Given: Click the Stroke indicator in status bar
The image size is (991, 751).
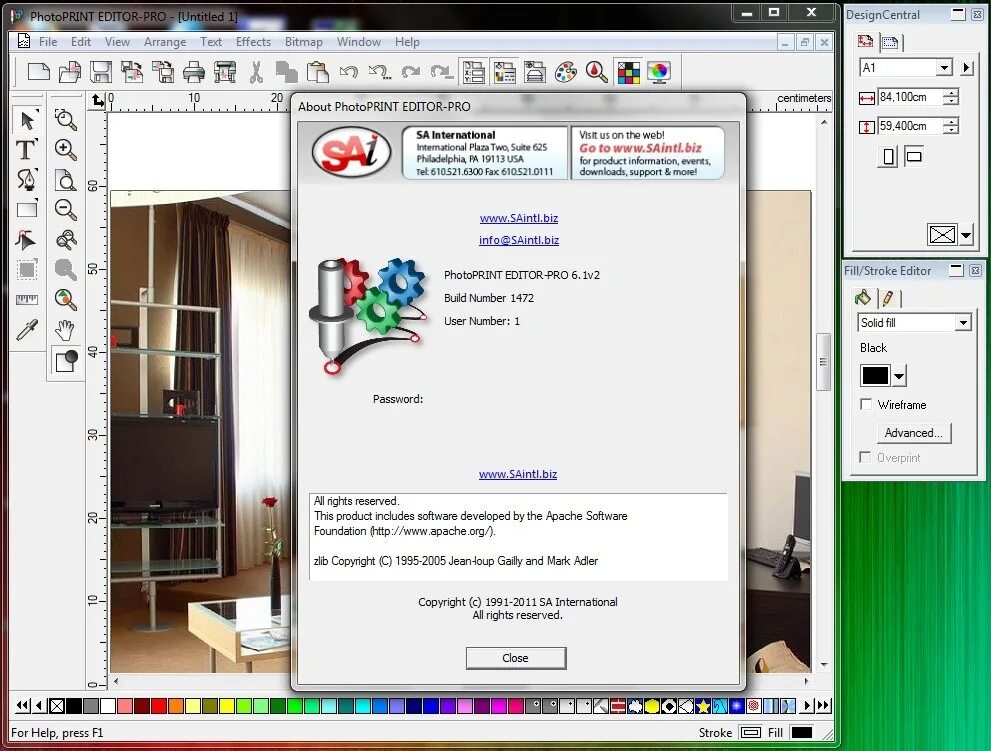Looking at the screenshot, I should (x=751, y=733).
